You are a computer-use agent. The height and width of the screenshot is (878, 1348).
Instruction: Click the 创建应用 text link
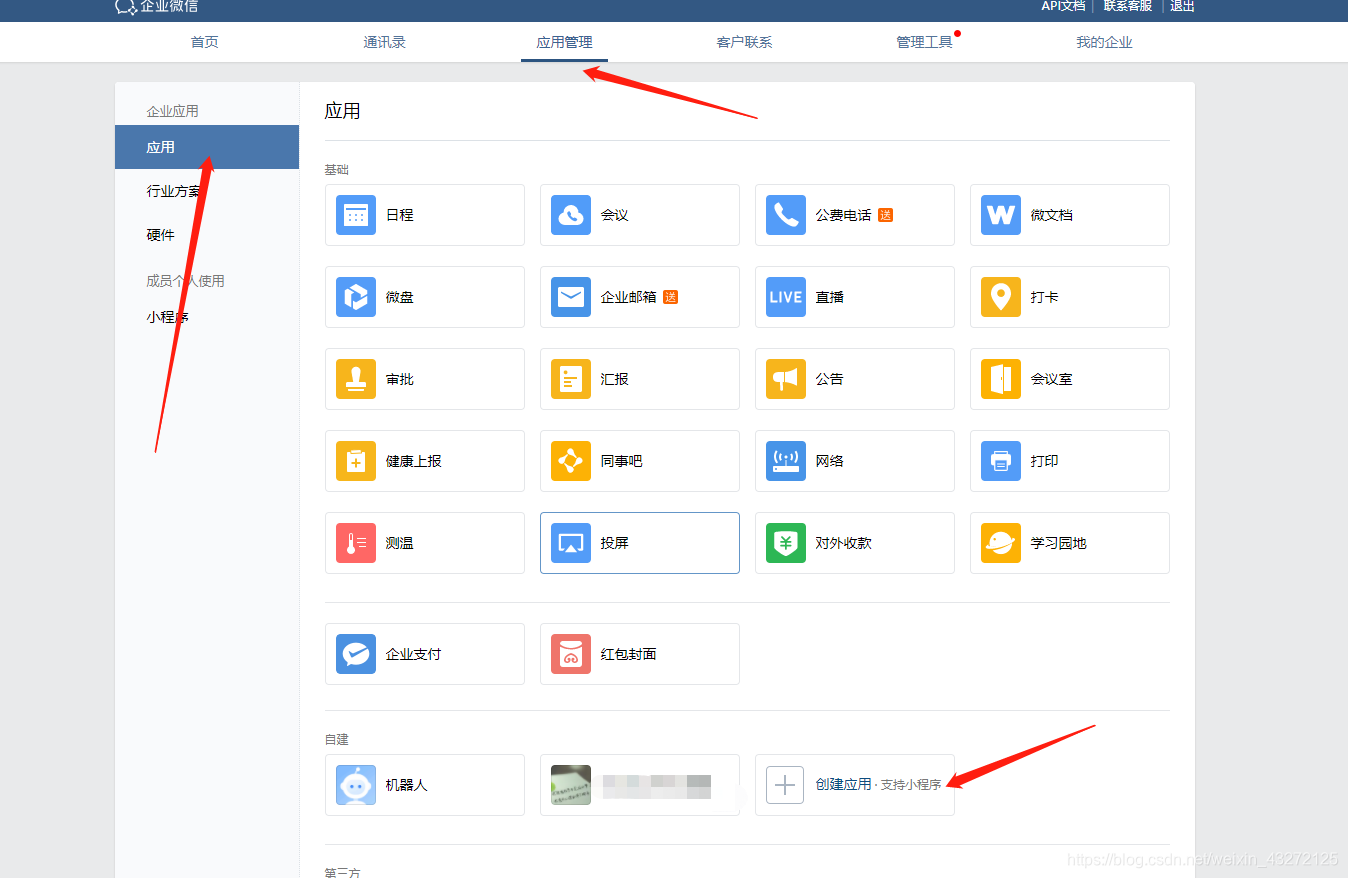[x=843, y=785]
